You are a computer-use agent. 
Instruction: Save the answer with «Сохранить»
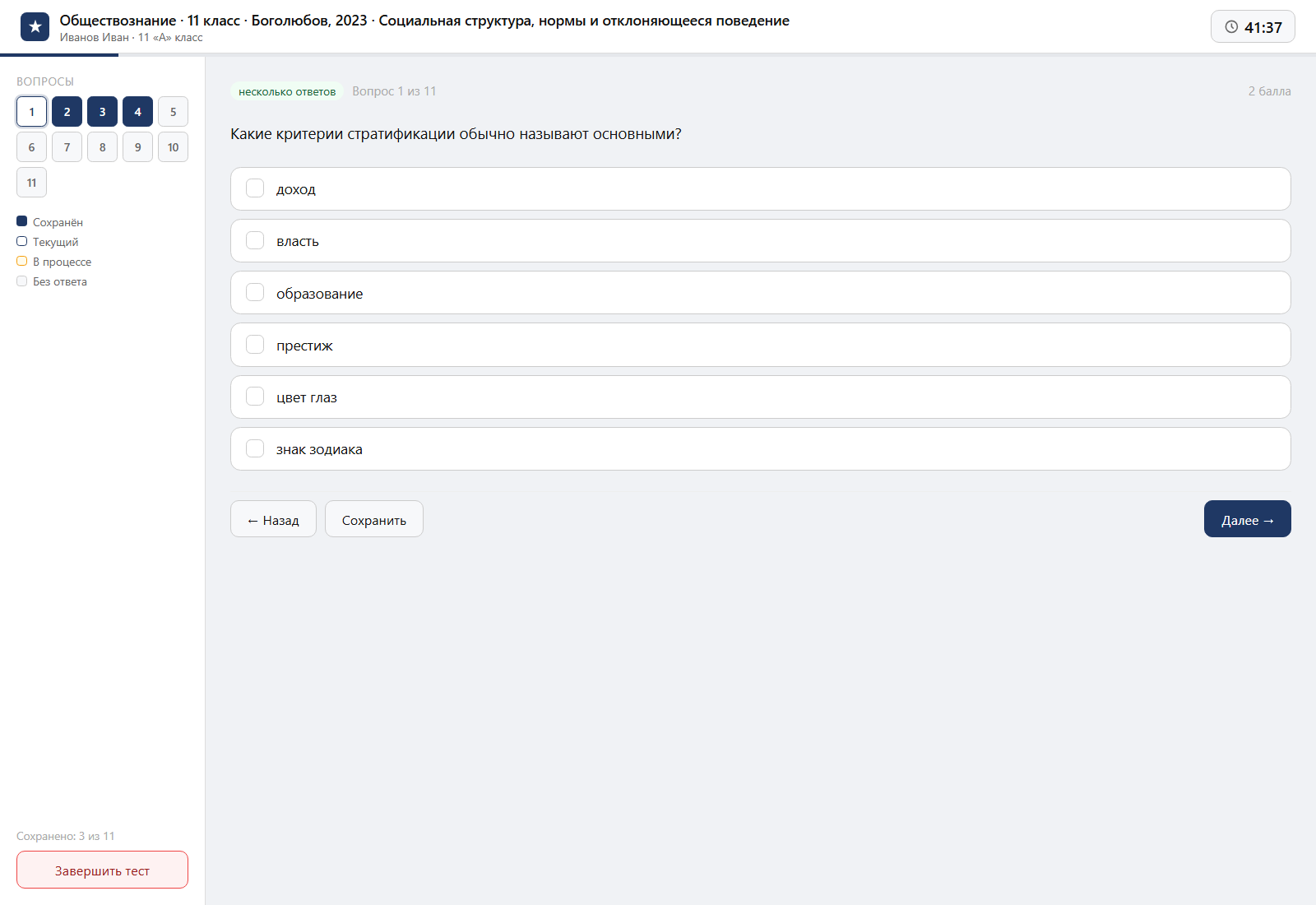point(374,519)
